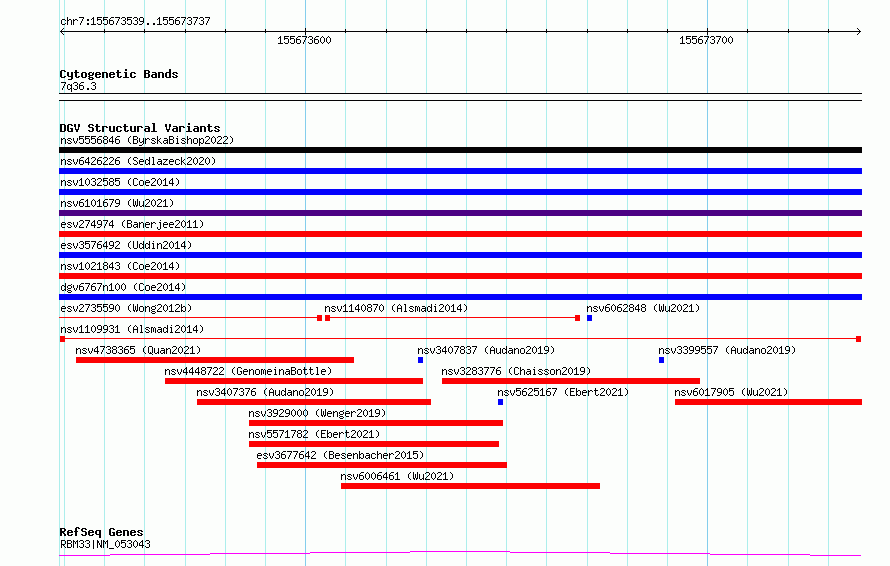Screen dimensions: 890x566
Task: Select the nsv1032585 (Coe2014) label
Action: coord(120,182)
